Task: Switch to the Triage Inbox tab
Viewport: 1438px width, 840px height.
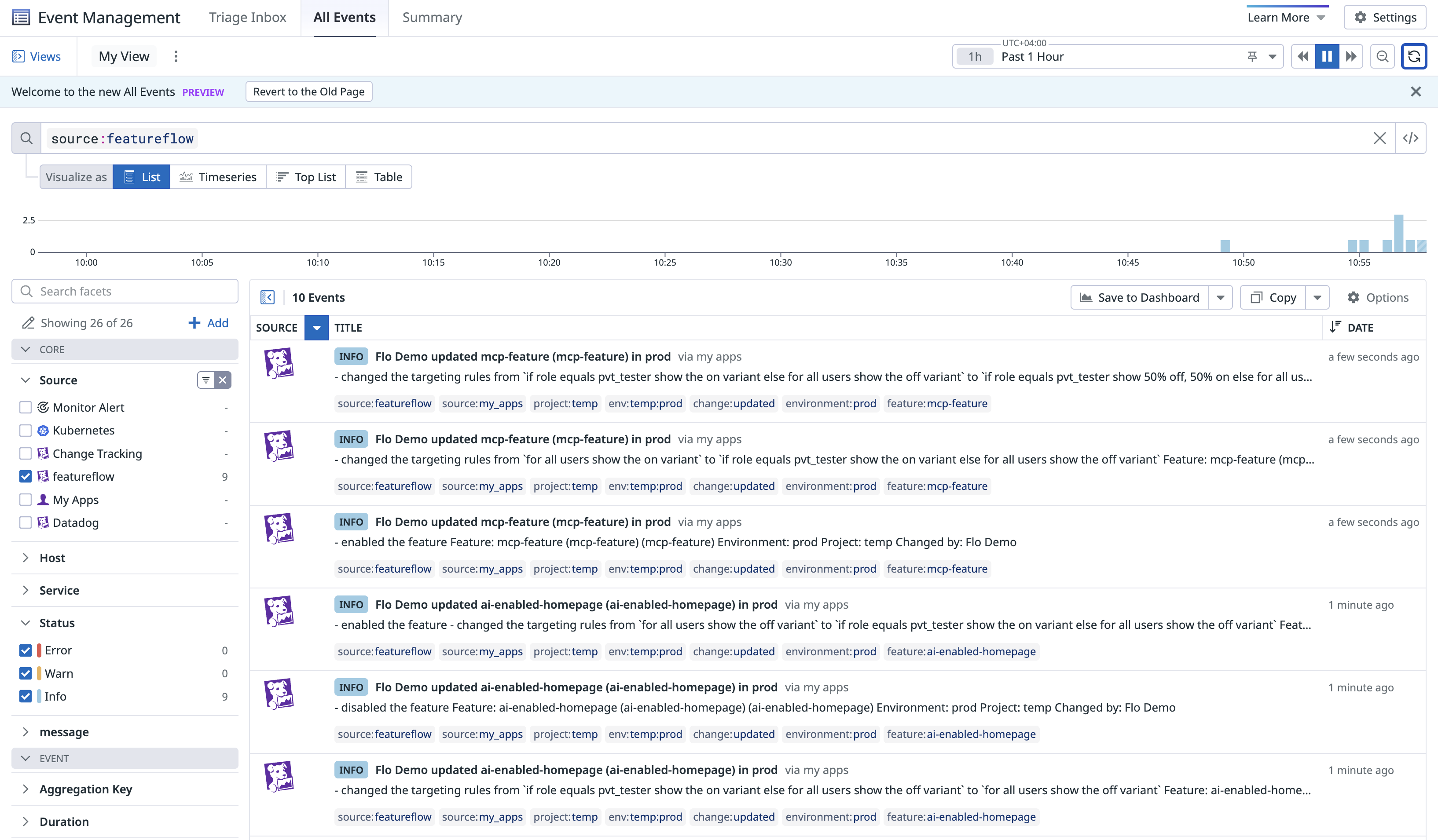Action: coord(248,17)
